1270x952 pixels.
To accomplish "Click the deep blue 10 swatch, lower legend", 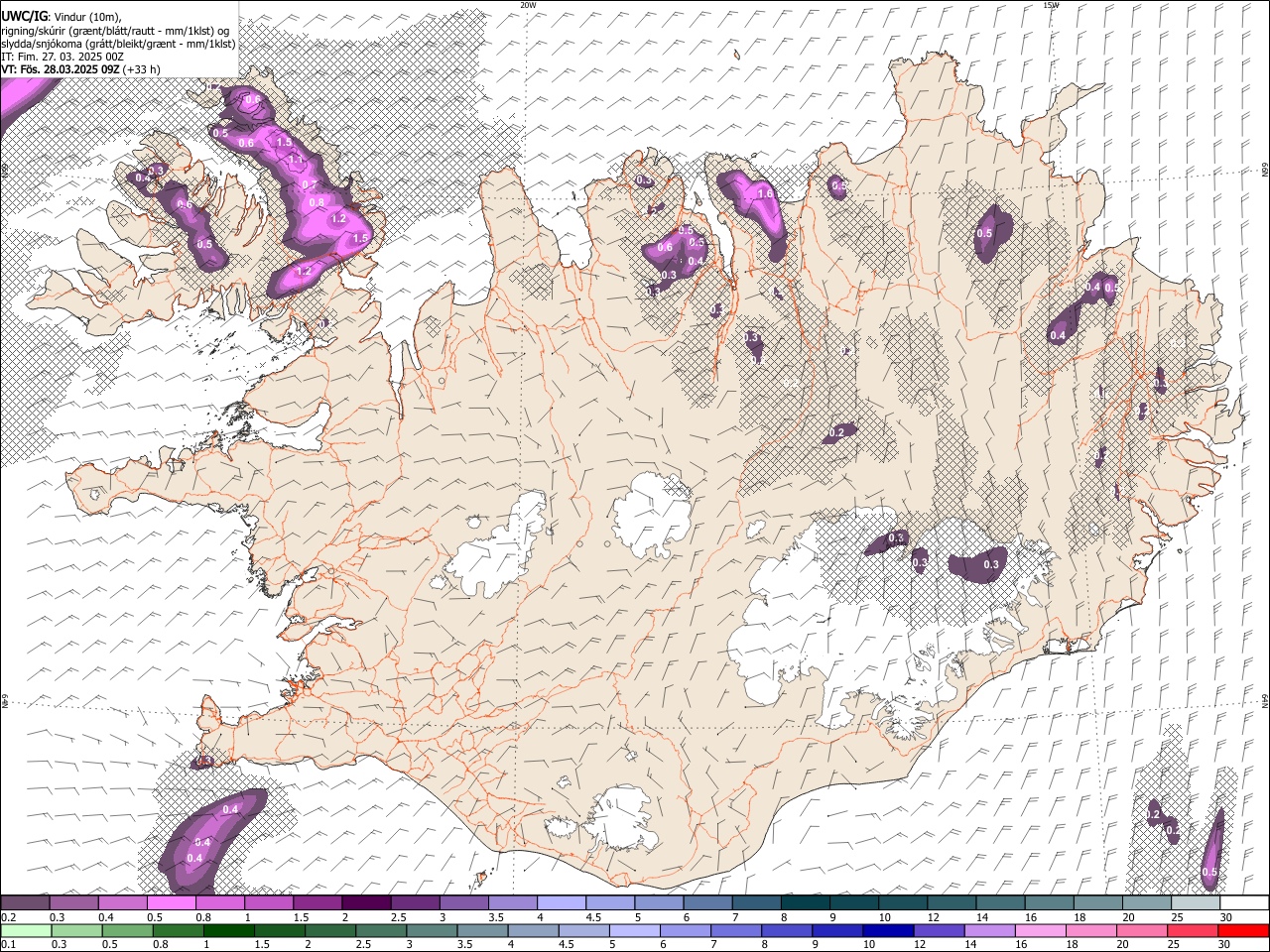I will (x=888, y=930).
